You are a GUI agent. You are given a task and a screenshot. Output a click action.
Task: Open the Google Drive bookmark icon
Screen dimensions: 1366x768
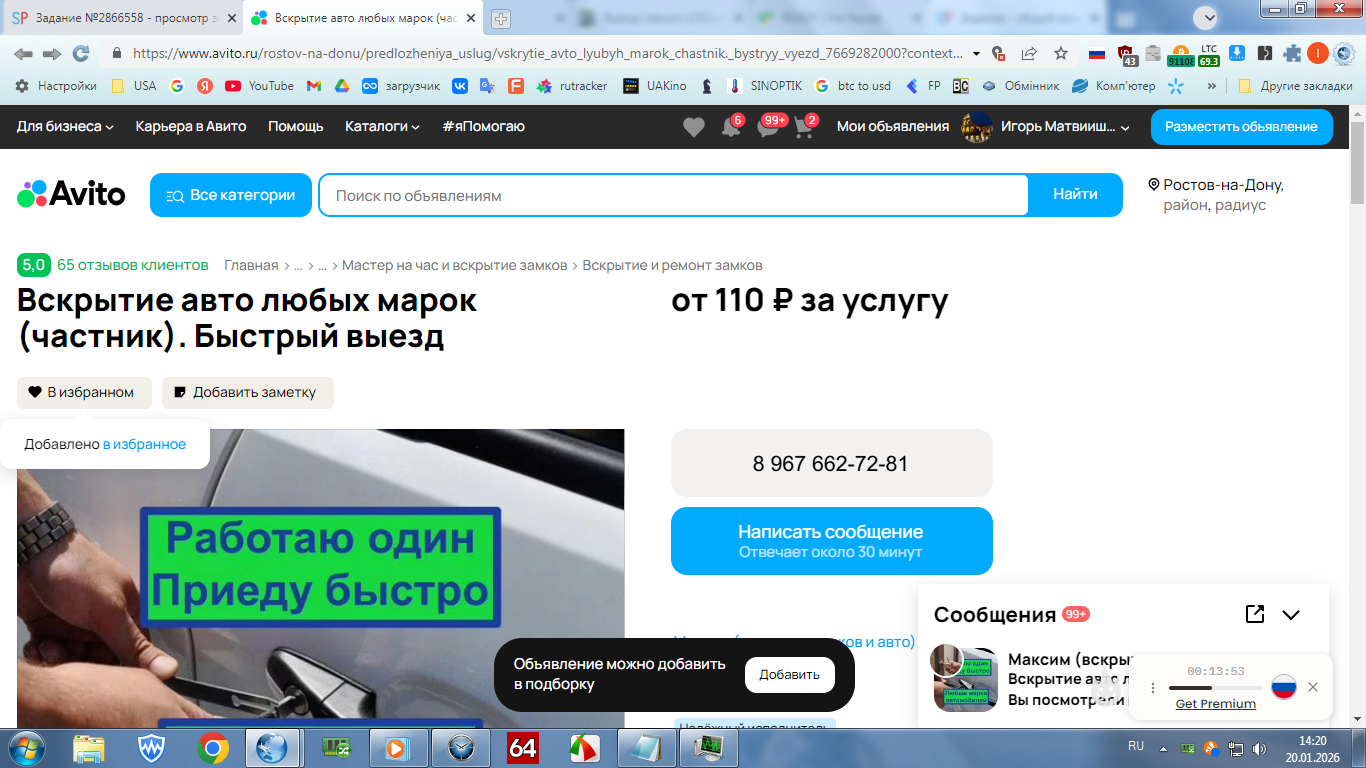(x=341, y=86)
